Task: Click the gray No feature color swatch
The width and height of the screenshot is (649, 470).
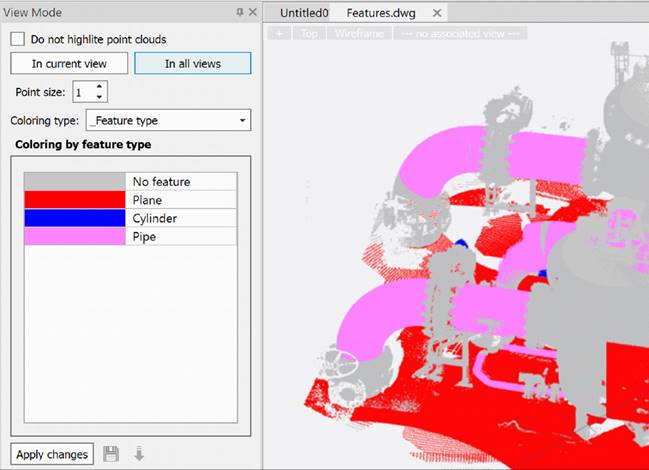Action: [75, 181]
